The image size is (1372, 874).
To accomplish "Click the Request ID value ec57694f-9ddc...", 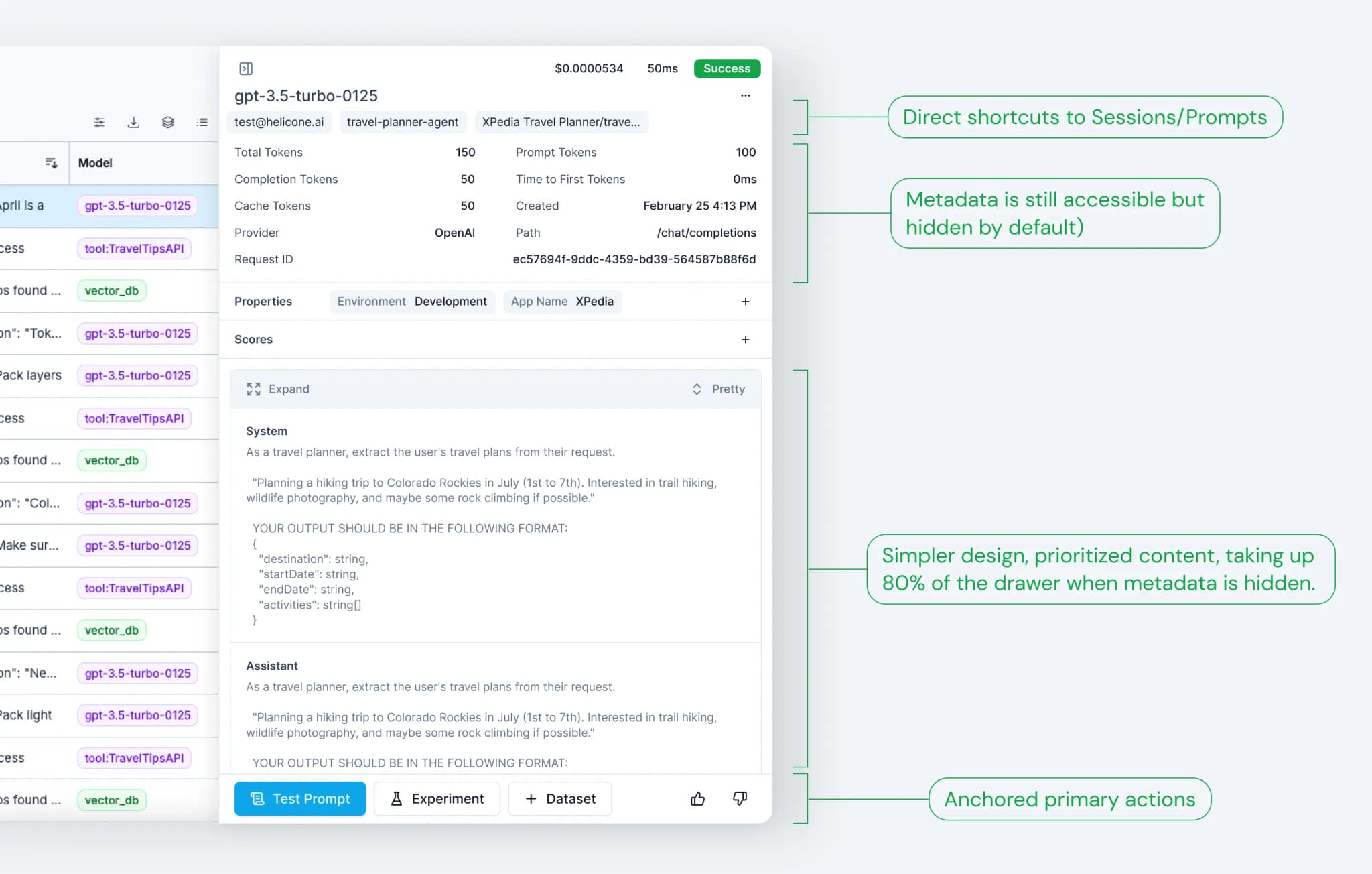I will coord(634,259).
